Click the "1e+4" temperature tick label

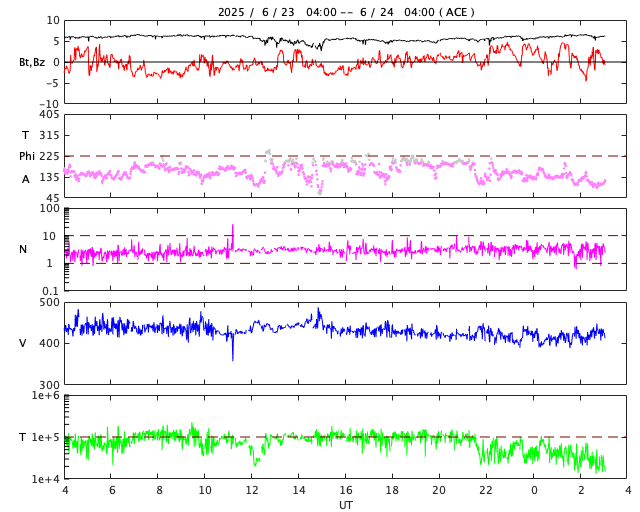pos(46,479)
